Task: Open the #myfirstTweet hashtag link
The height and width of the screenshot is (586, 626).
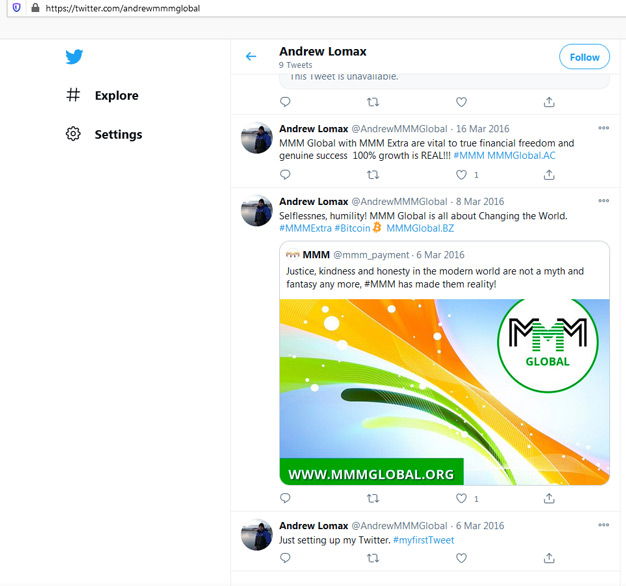Action: tap(423, 540)
